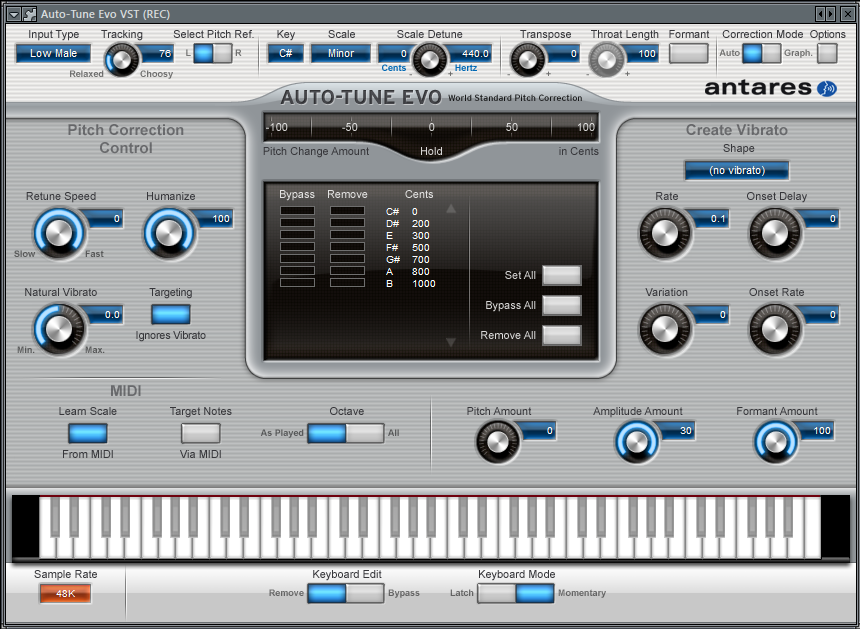Click the Throat Length knob

pos(607,60)
